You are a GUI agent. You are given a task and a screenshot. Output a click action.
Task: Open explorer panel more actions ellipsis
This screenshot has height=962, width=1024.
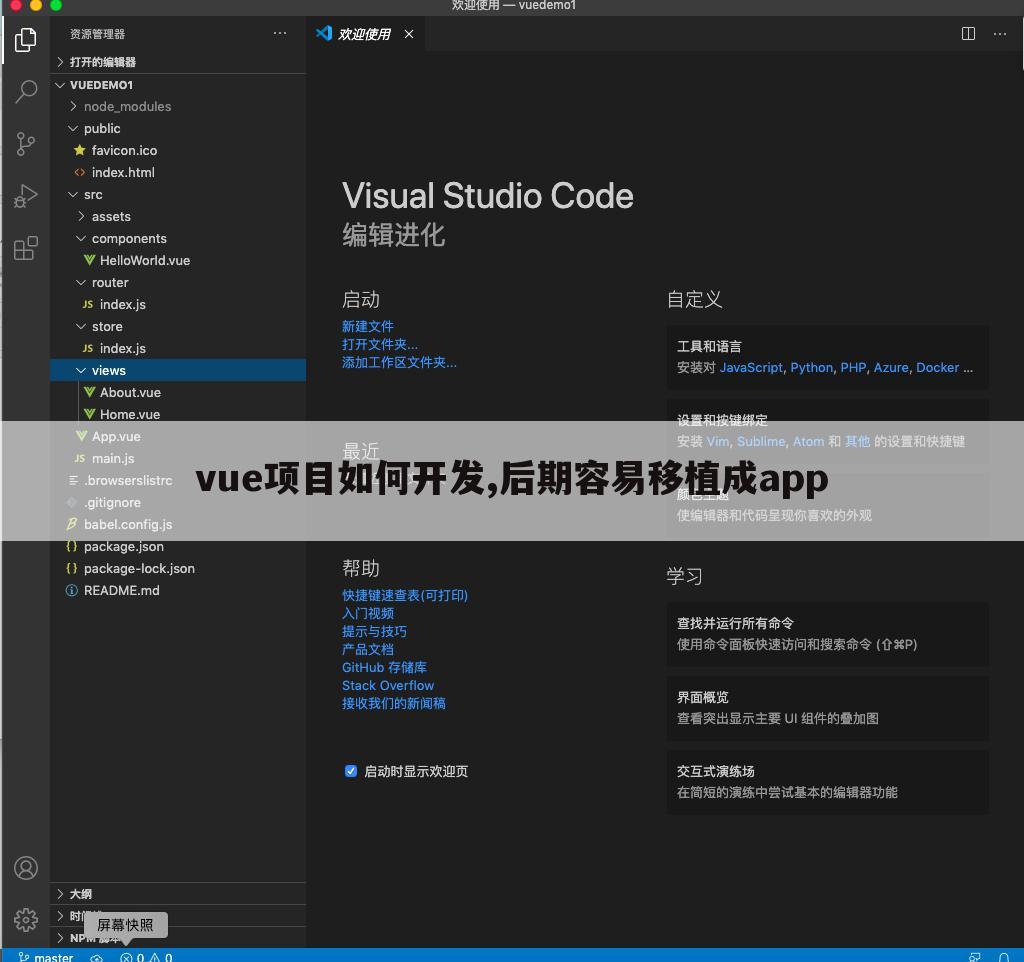(x=280, y=33)
